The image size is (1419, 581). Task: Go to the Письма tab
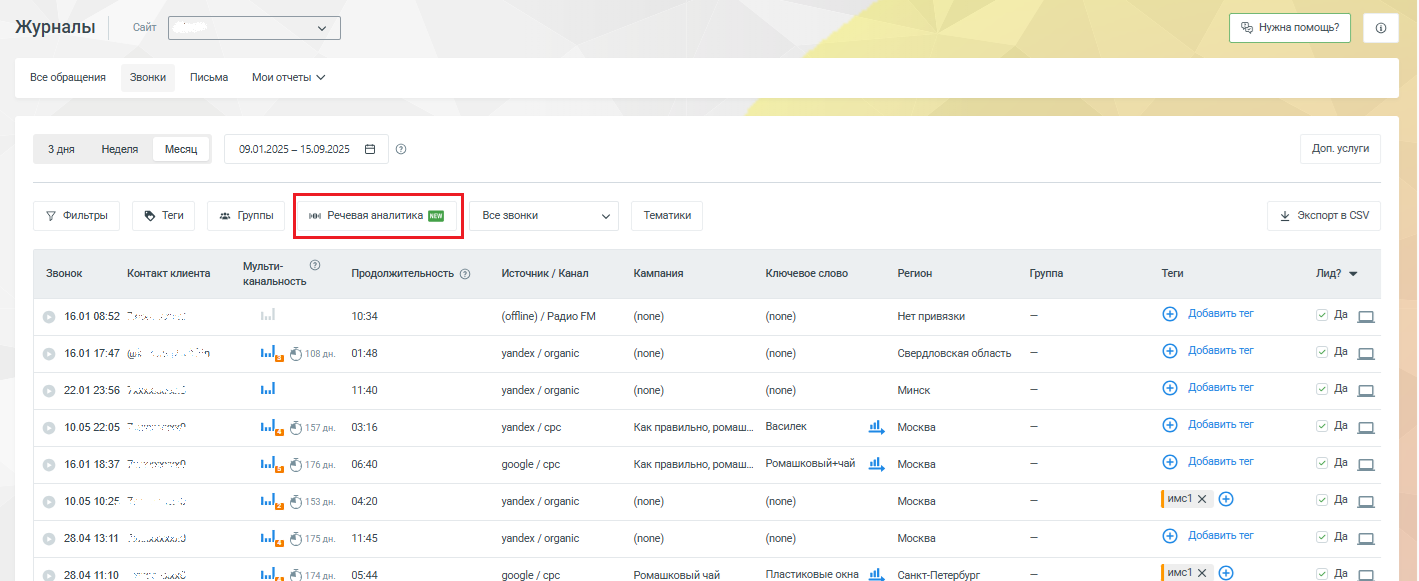tap(209, 78)
